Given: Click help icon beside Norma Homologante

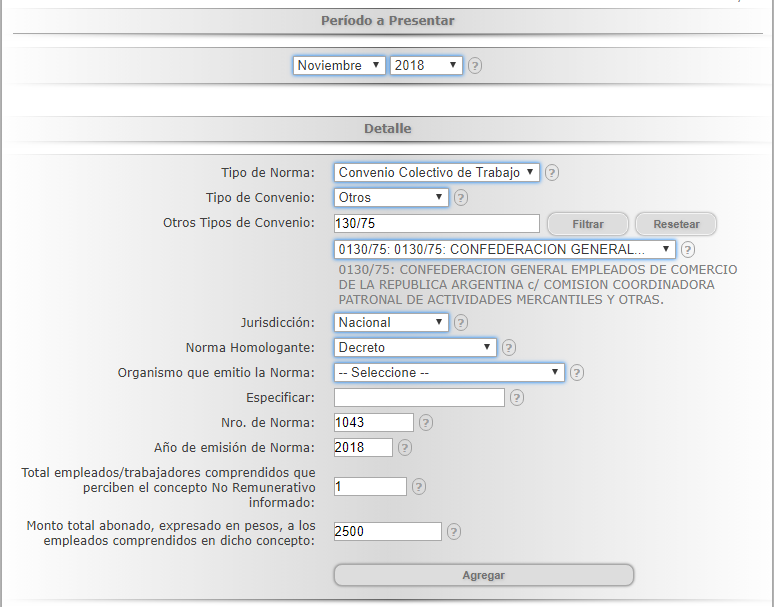Looking at the screenshot, I should click(508, 347).
